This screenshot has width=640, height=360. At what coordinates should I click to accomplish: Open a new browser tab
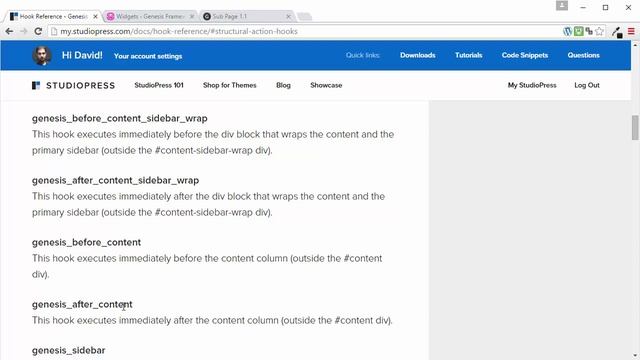click(304, 17)
